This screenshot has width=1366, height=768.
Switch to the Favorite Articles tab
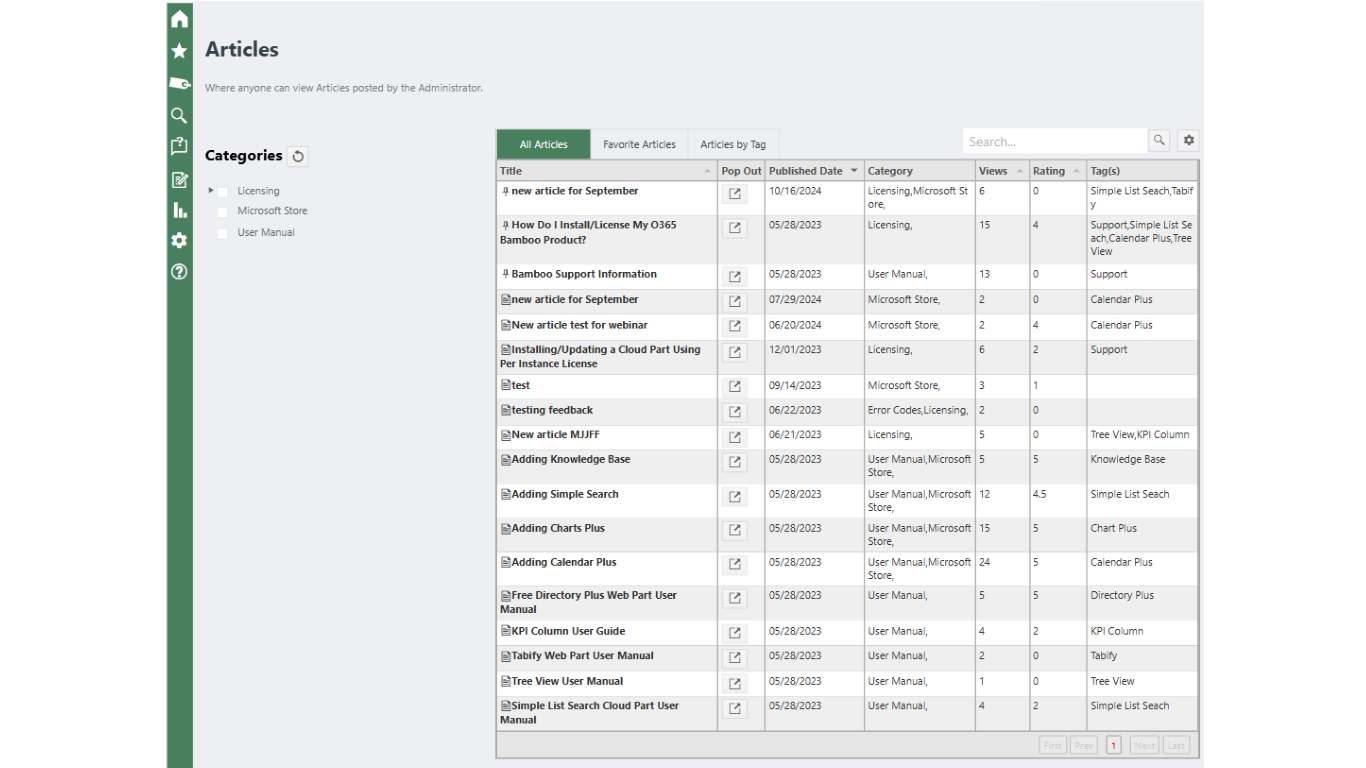(x=639, y=145)
